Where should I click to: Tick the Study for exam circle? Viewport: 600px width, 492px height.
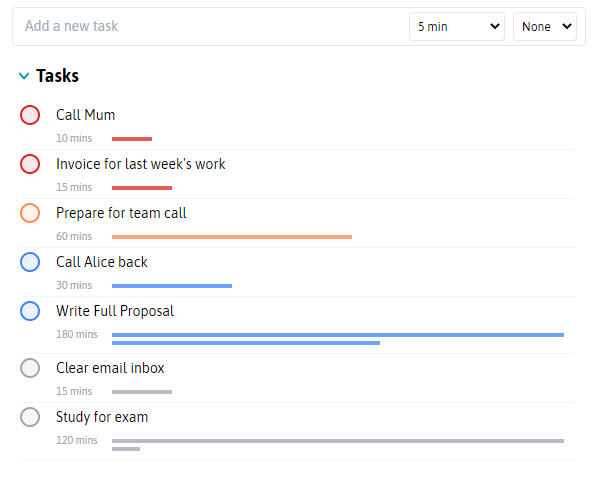pos(30,417)
